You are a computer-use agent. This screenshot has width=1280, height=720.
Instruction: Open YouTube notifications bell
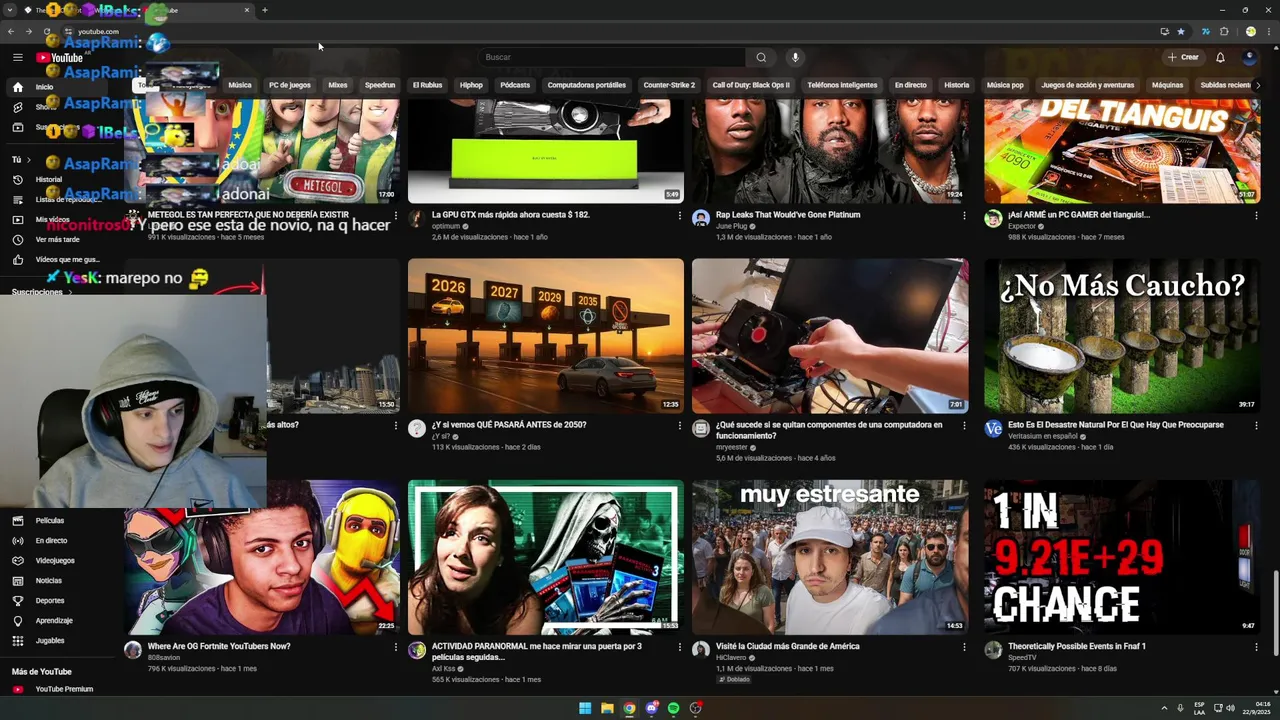pyautogui.click(x=1220, y=57)
